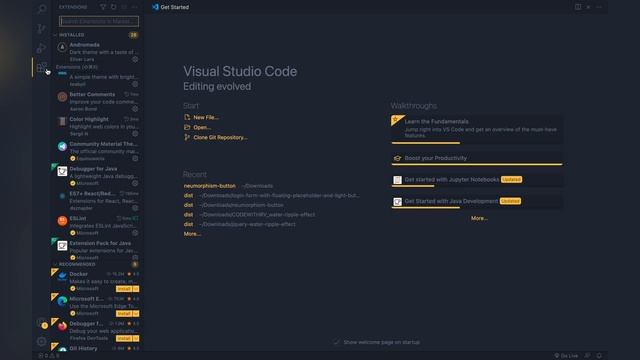
Task: Refresh the extensions list
Action: pyautogui.click(x=113, y=7)
